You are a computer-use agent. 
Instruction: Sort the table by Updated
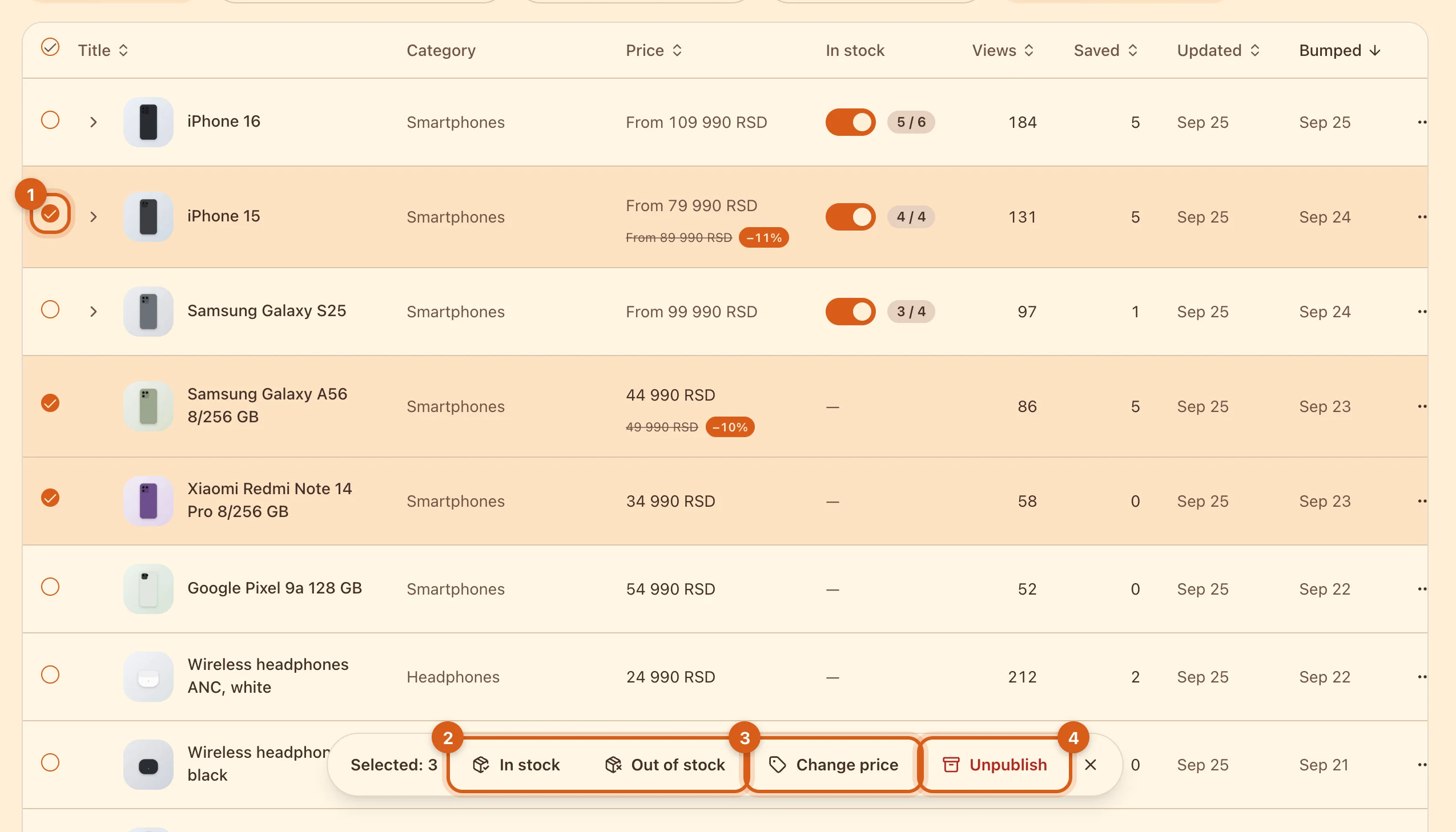(x=1218, y=51)
